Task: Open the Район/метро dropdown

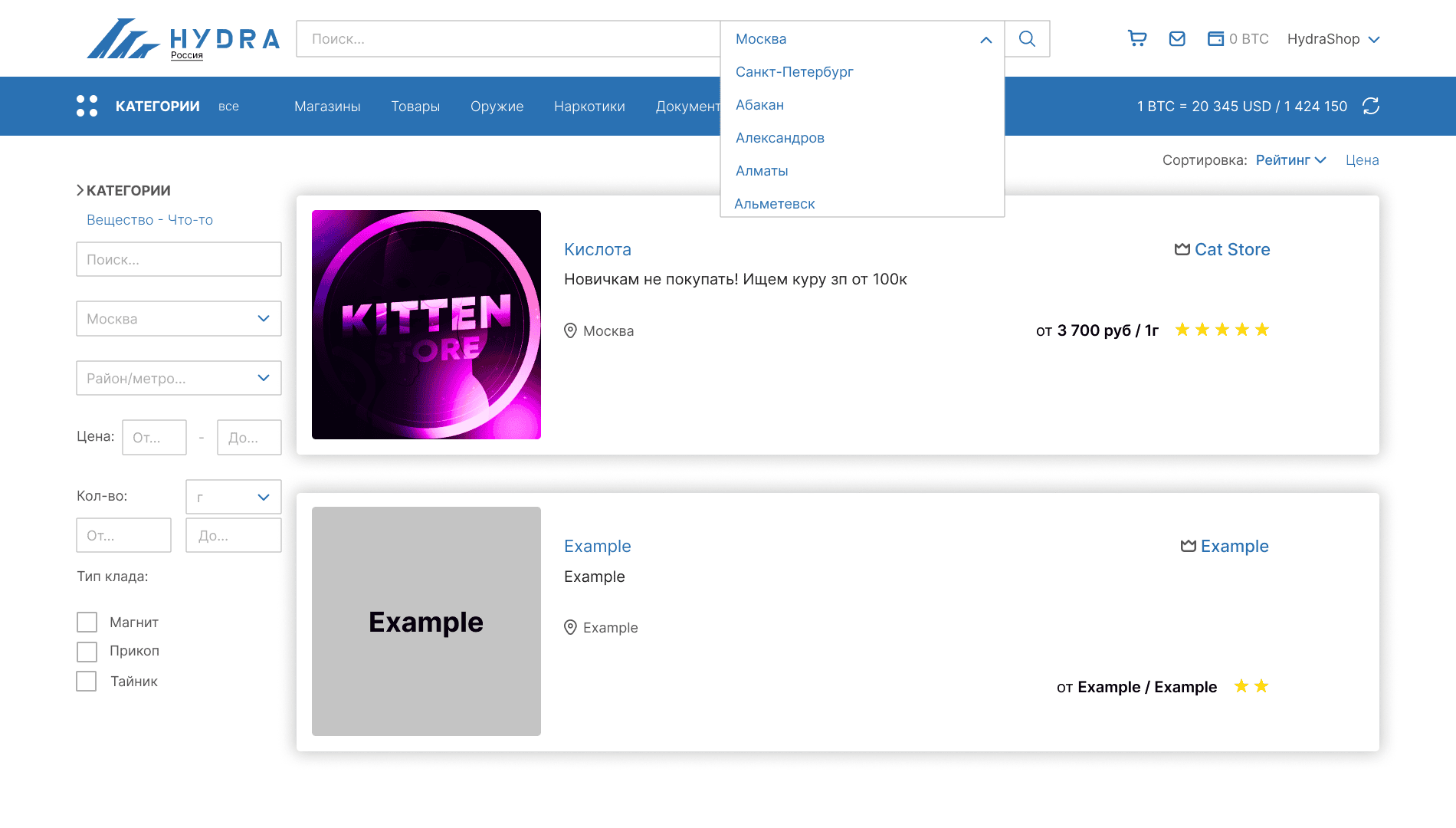Action: pyautogui.click(x=179, y=378)
